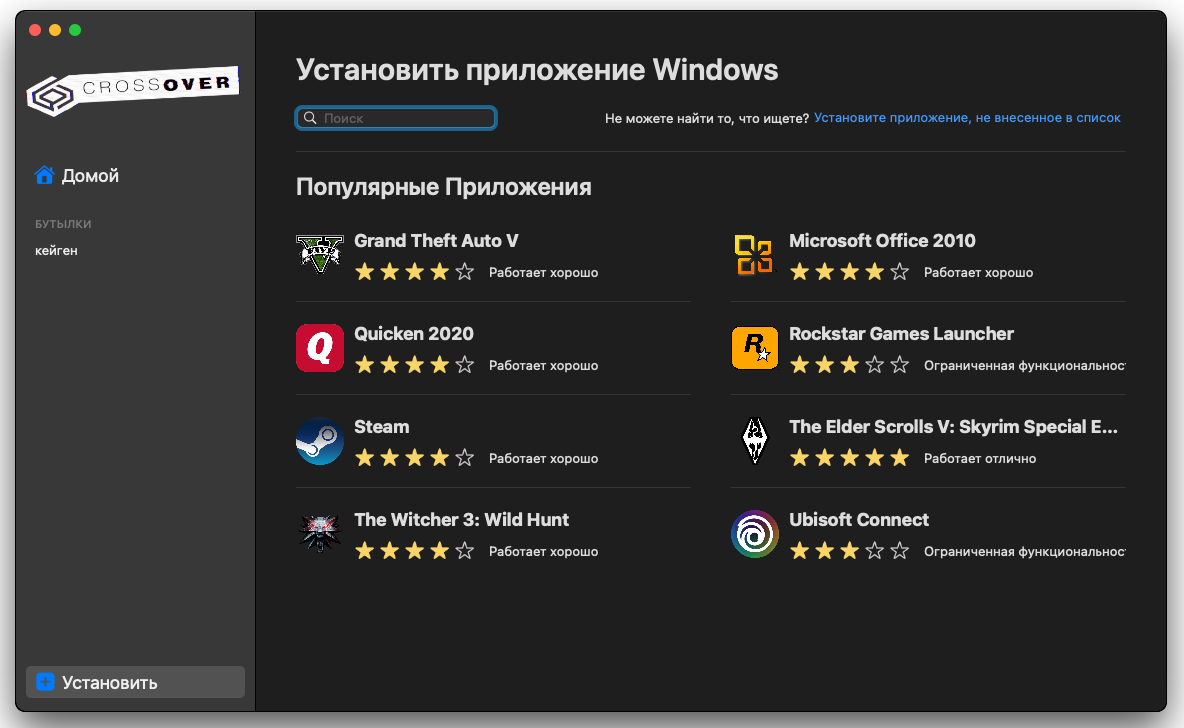This screenshot has width=1184, height=728.
Task: Click the Microsoft Office 2010 icon
Action: coord(755,254)
